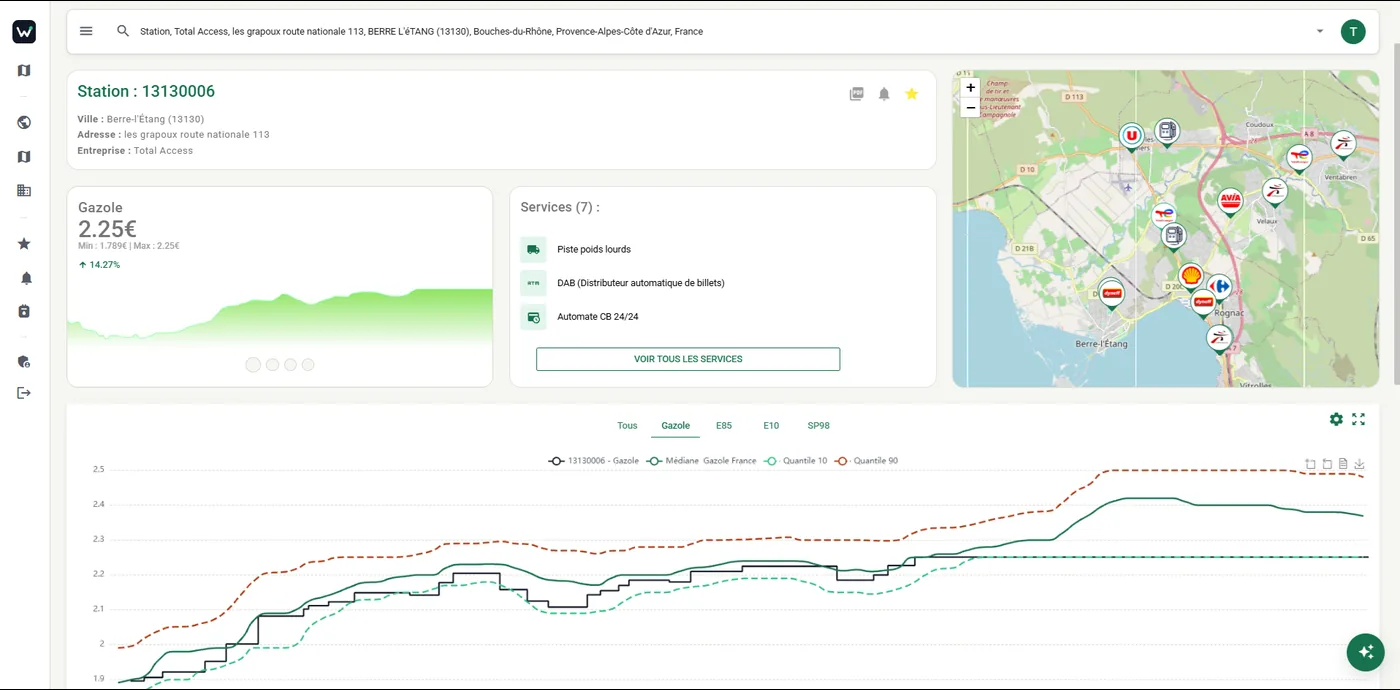The width and height of the screenshot is (1400, 690).
Task: Expand the search bar dropdown arrow
Action: (x=1319, y=31)
